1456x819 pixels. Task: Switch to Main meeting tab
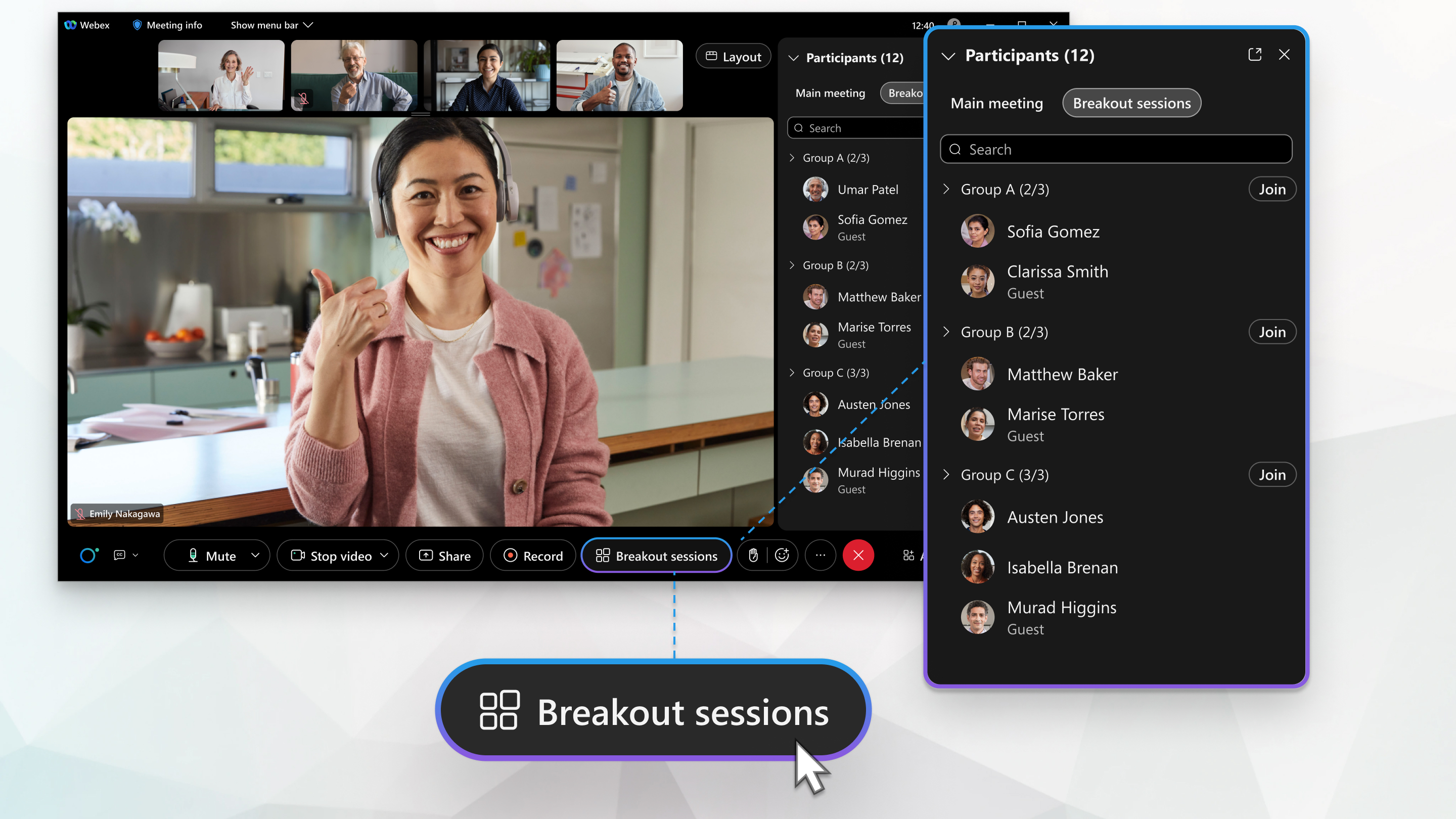pyautogui.click(x=997, y=102)
